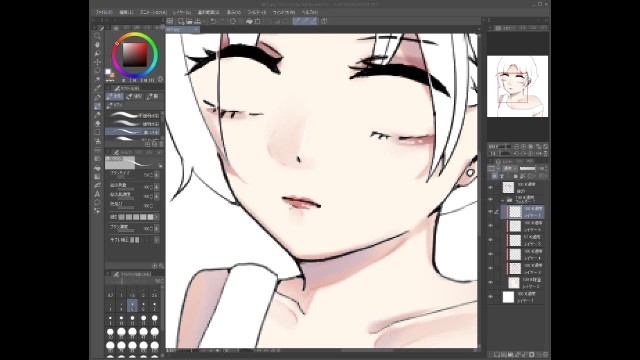The height and width of the screenshot is (360, 640).
Task: Open paint amount dynamics button
Action: [x=157, y=187]
